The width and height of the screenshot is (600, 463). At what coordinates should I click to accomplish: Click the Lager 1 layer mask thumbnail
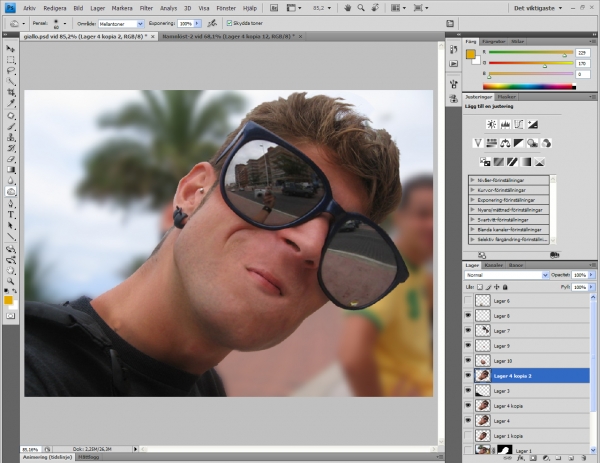(504, 450)
